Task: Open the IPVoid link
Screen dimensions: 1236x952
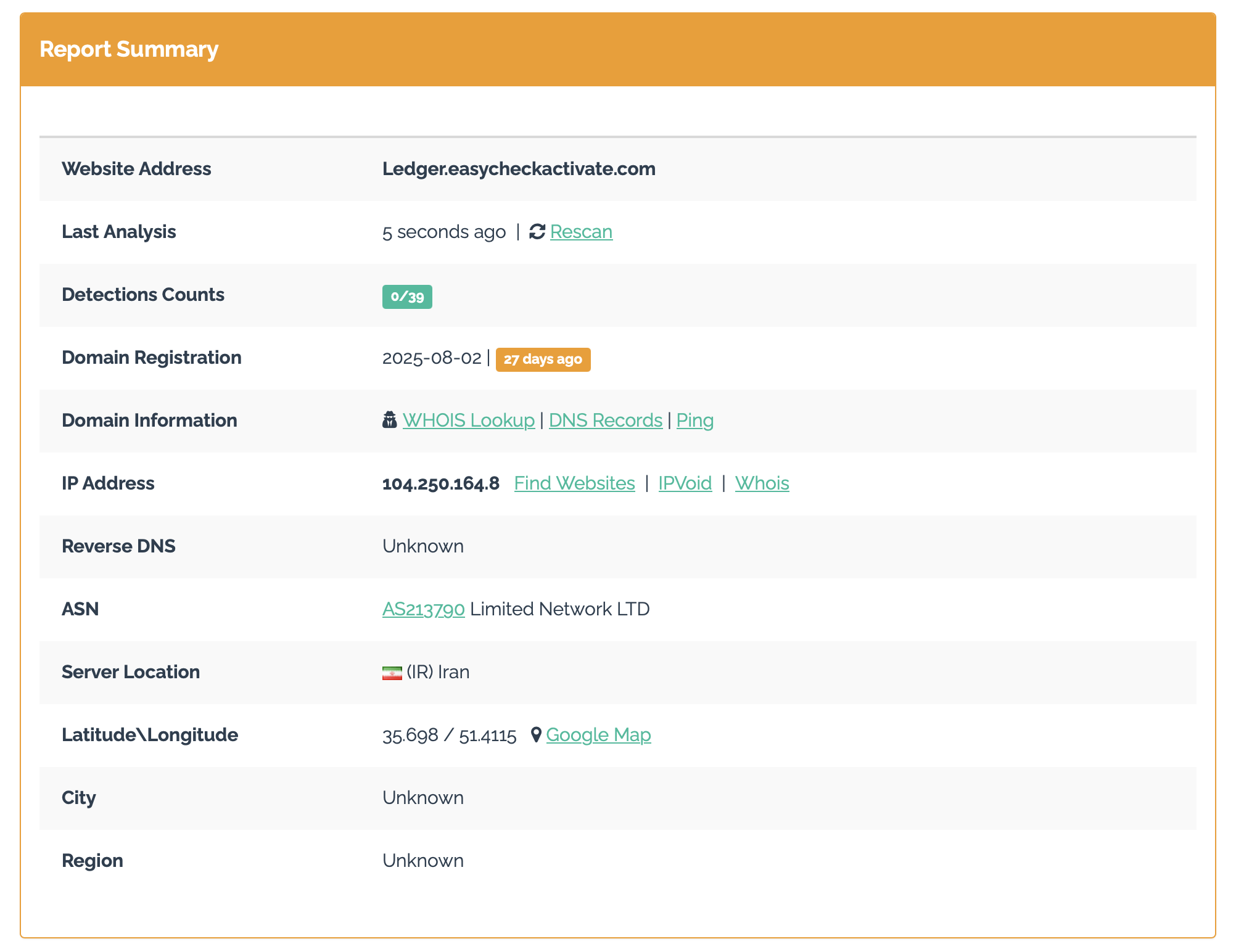Action: coord(685,483)
